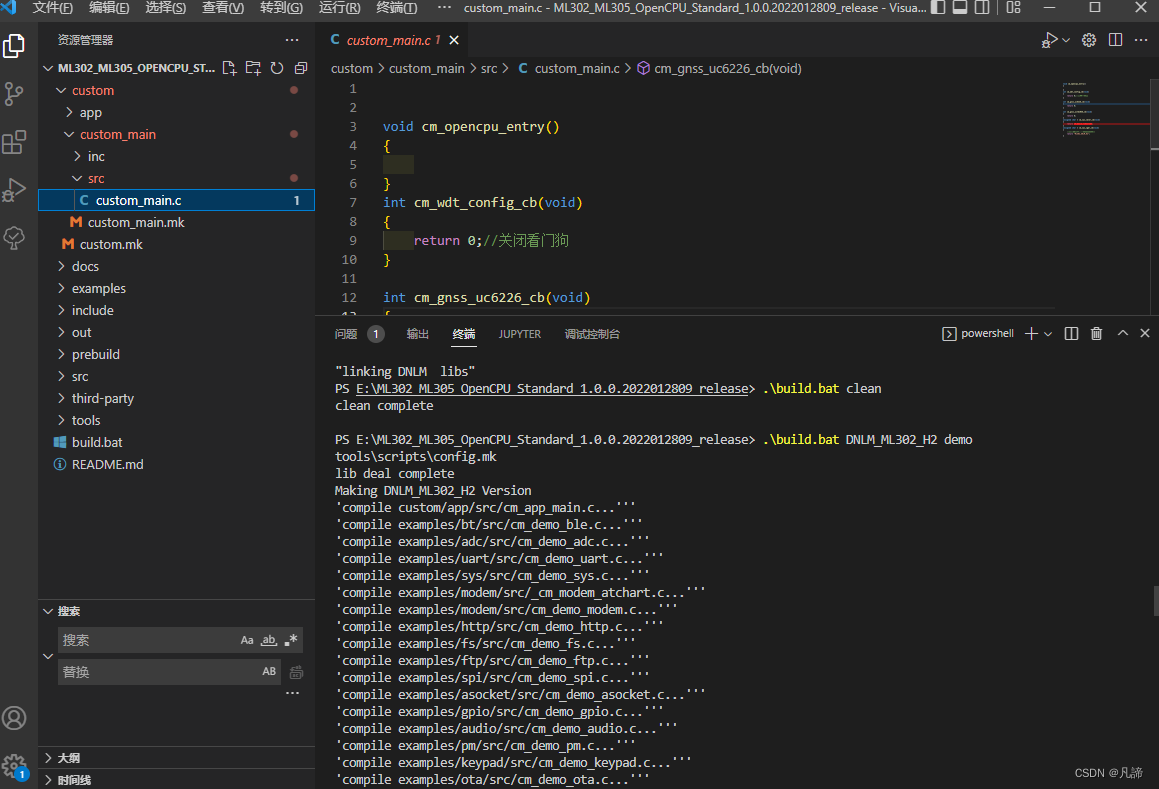Toggle match case in the search box
Screen dimensions: 1159x789
[247, 639]
